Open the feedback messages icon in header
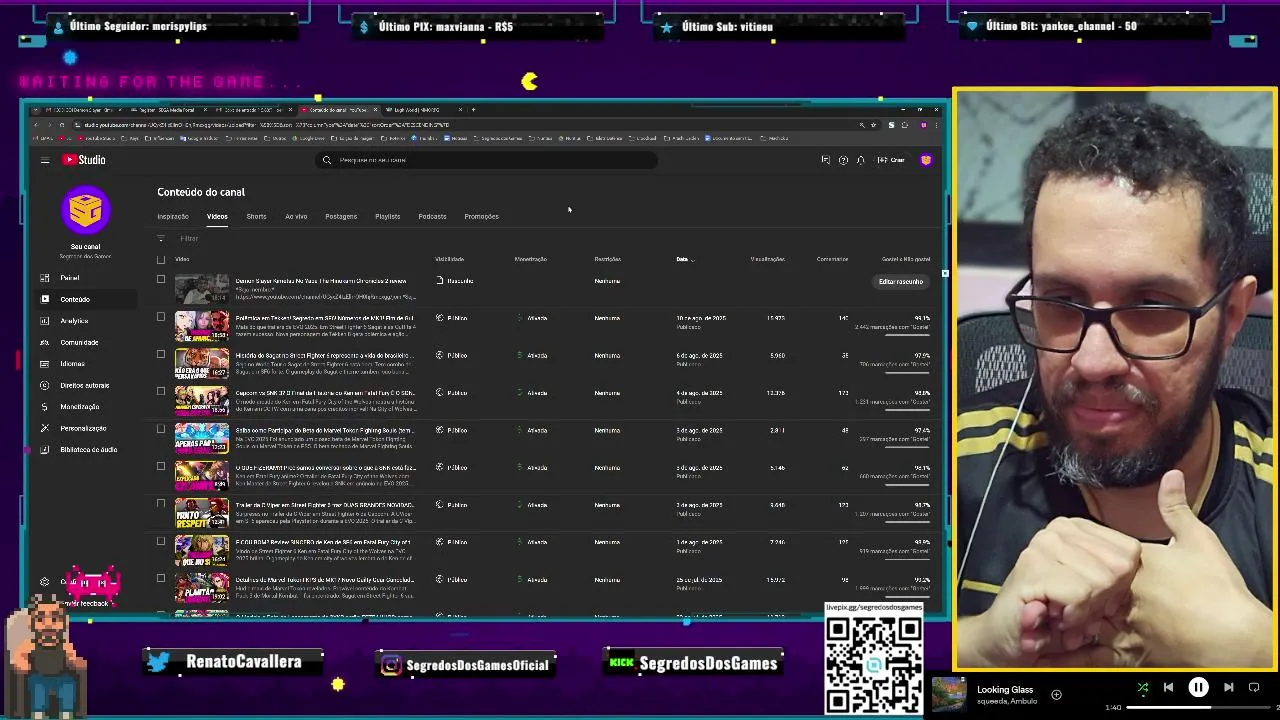The image size is (1280, 720). [x=825, y=160]
